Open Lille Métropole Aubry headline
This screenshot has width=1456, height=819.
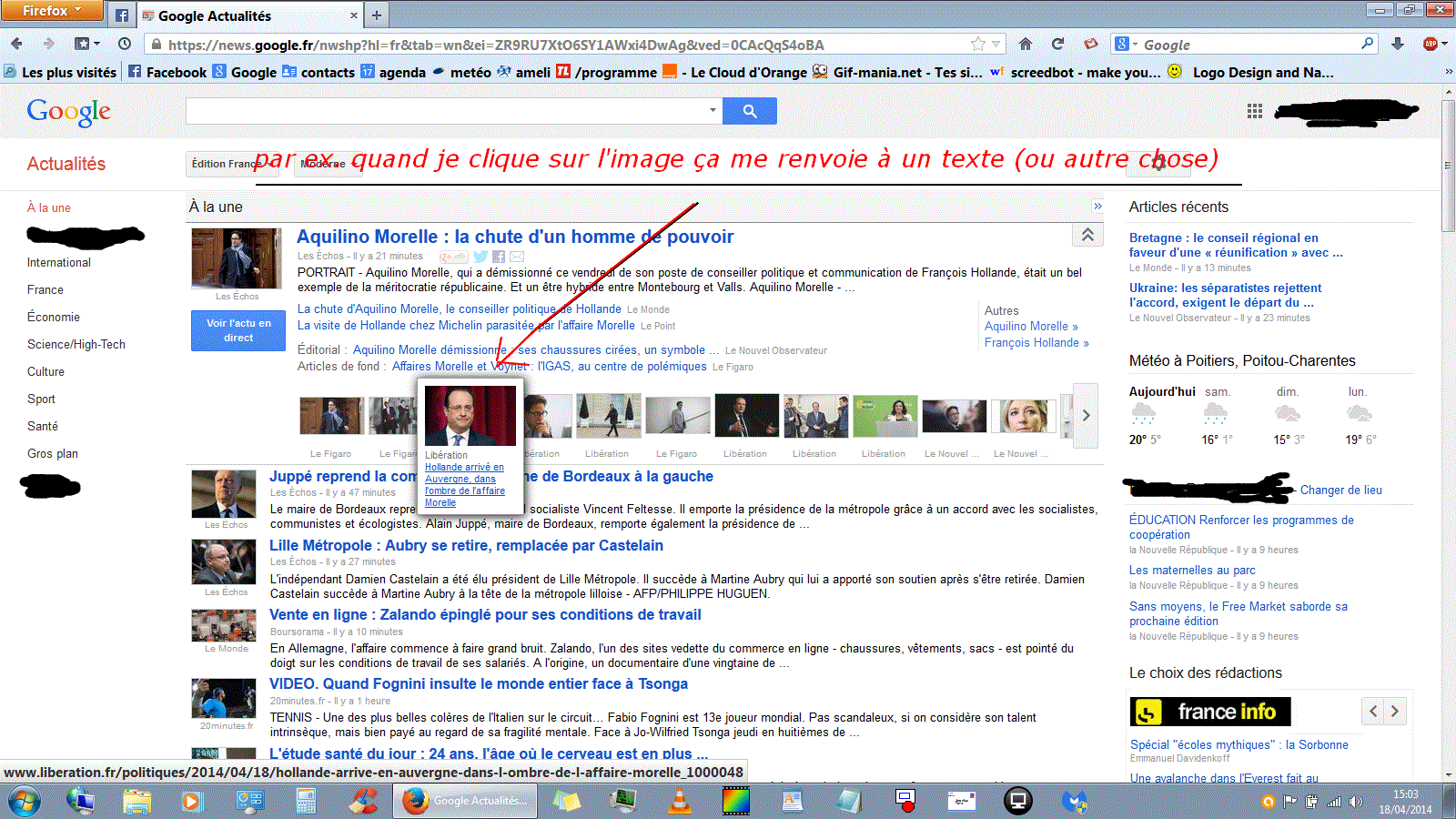(x=466, y=545)
